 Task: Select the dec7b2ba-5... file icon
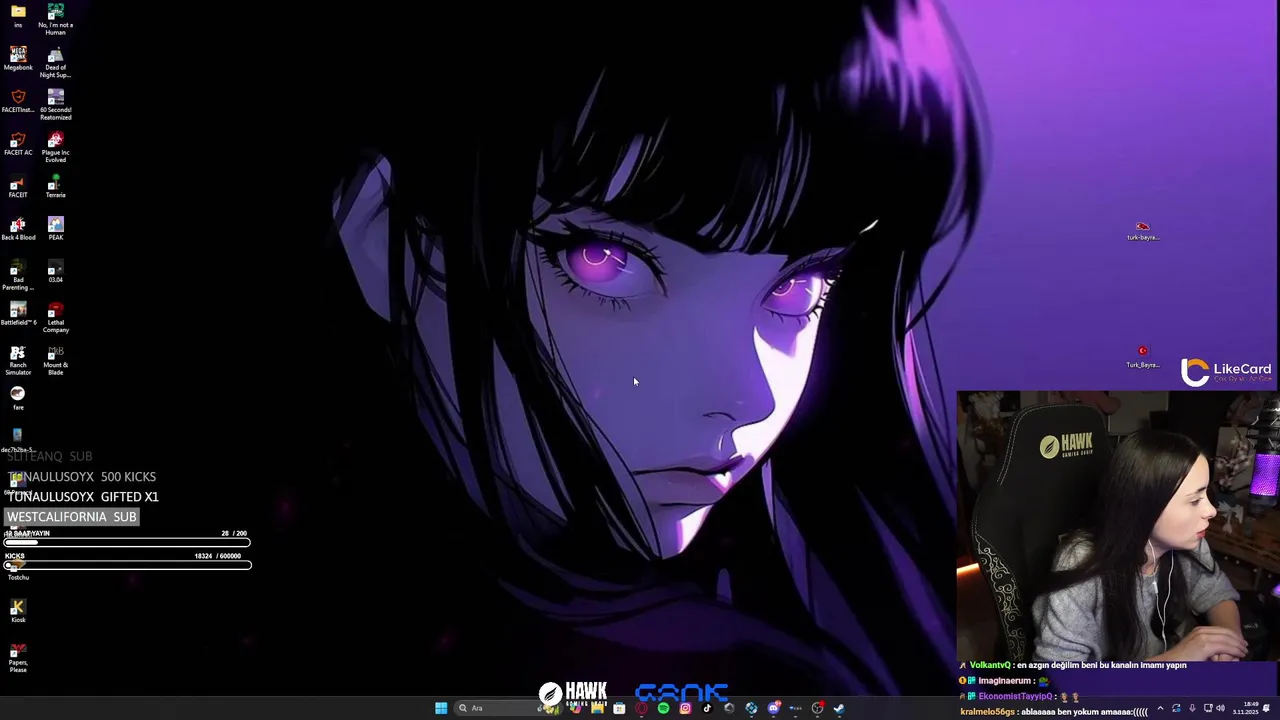[x=18, y=440]
